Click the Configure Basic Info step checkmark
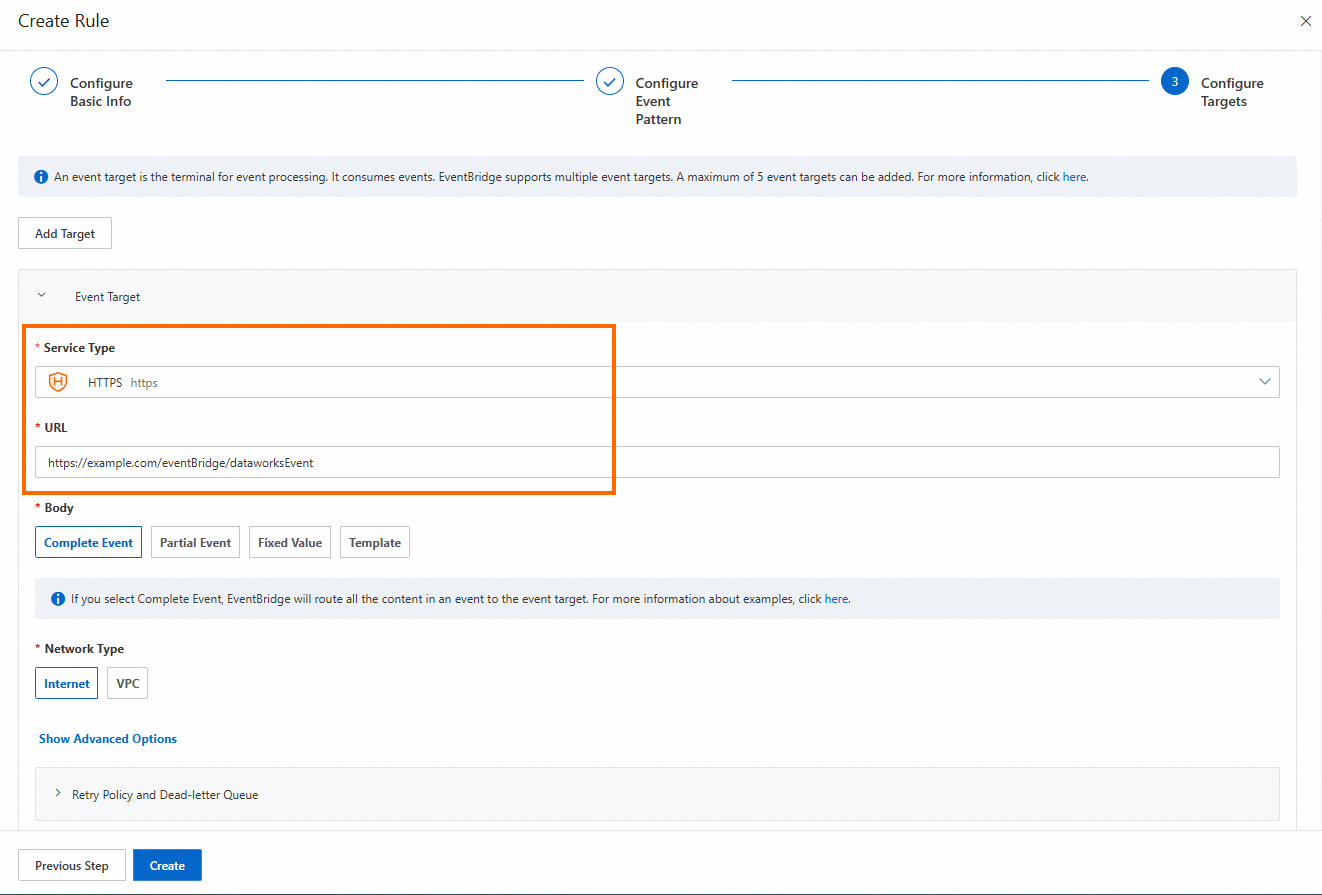The width and height of the screenshot is (1322, 895). 44,82
